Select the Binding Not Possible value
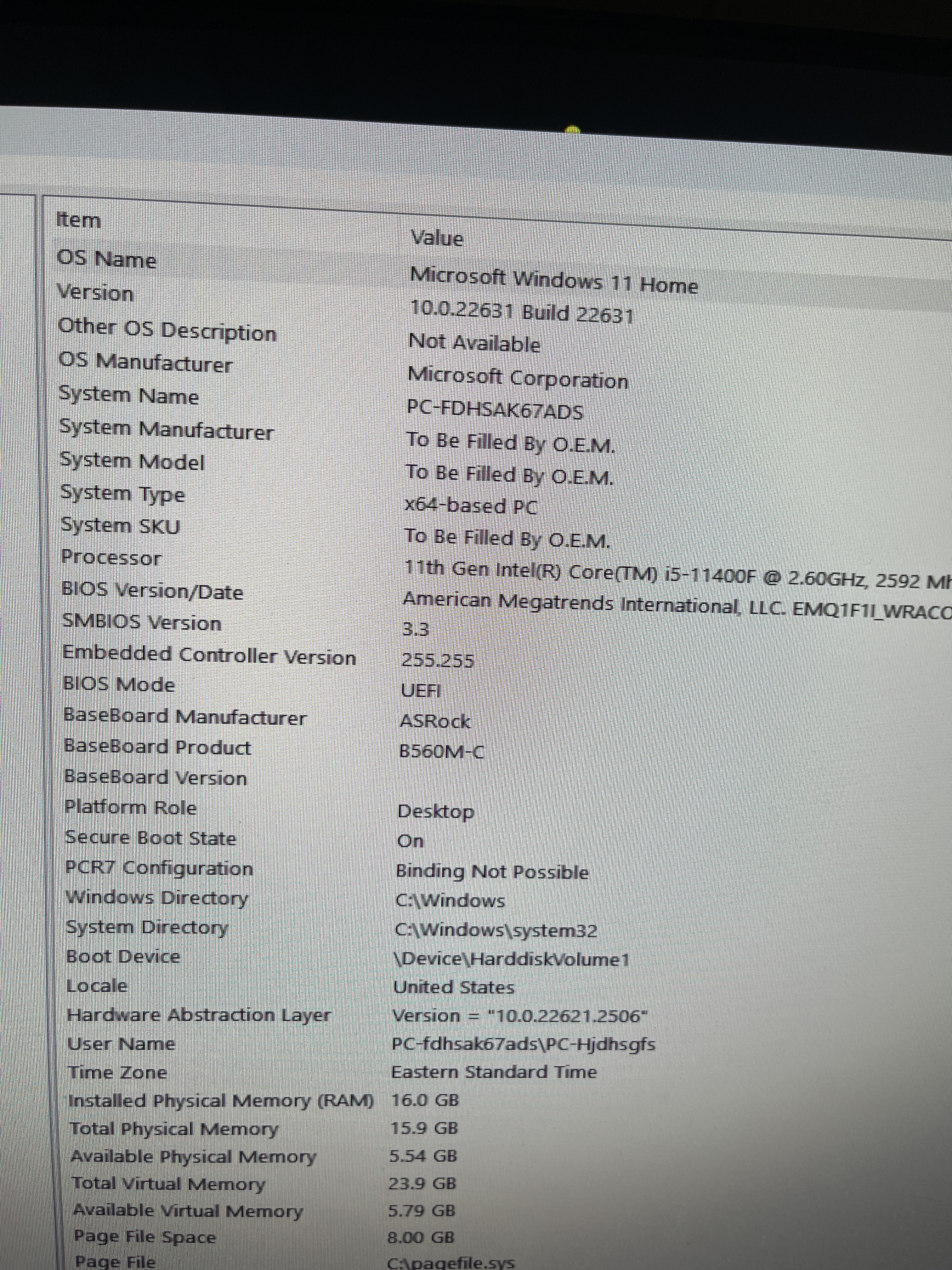952x1270 pixels. click(492, 872)
